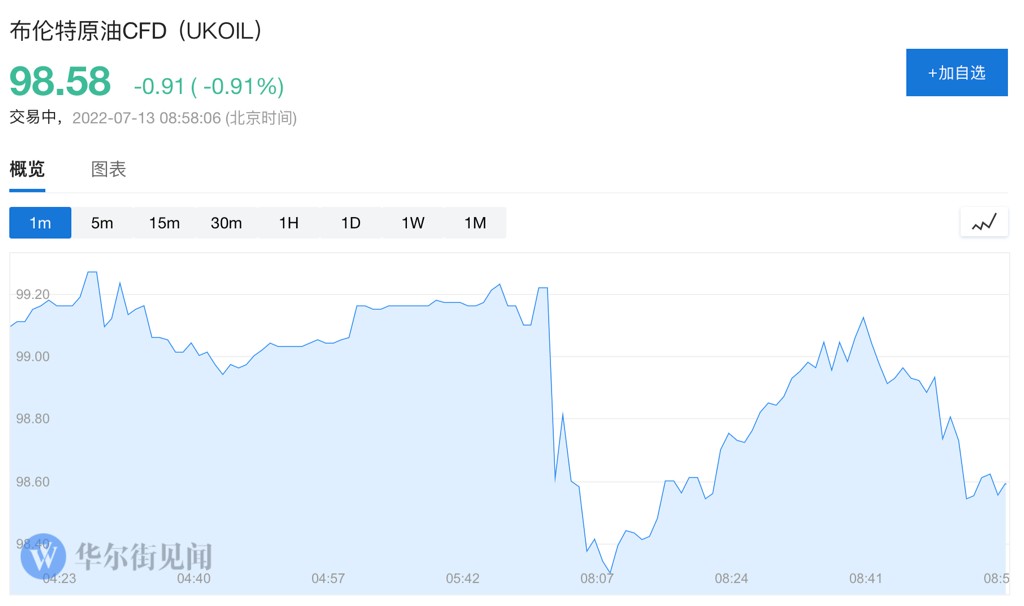Set chart to 1W timeframe

(413, 223)
